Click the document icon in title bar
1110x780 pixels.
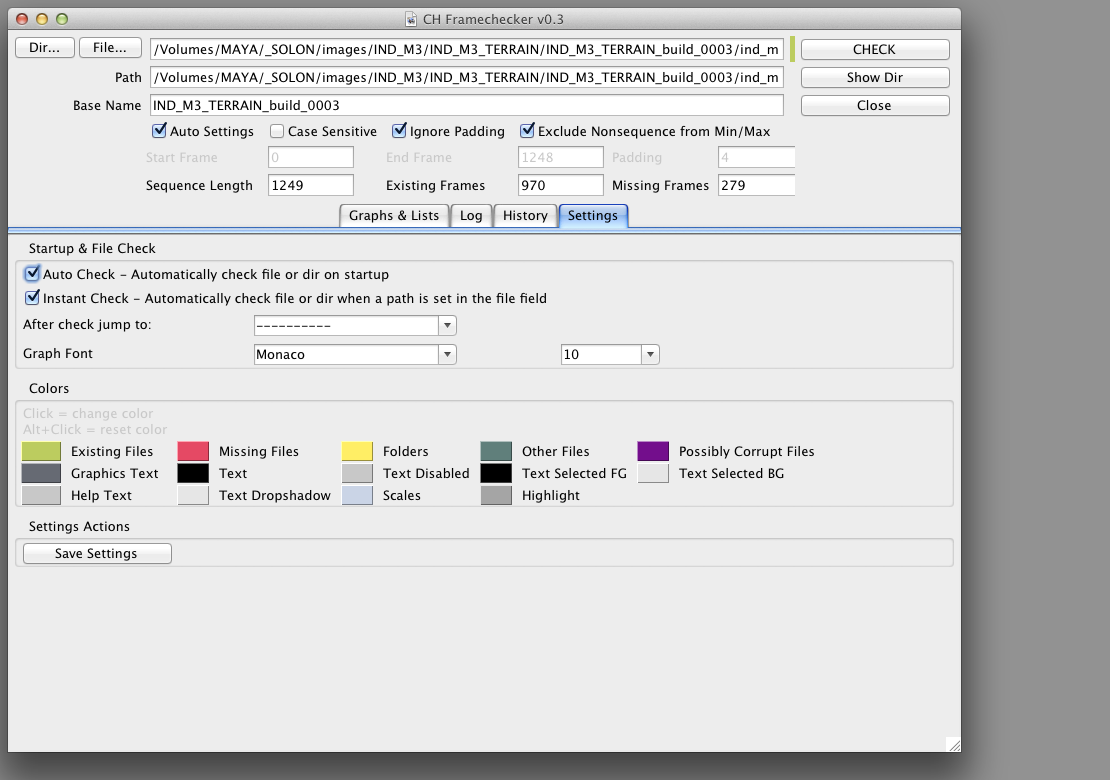pos(411,19)
